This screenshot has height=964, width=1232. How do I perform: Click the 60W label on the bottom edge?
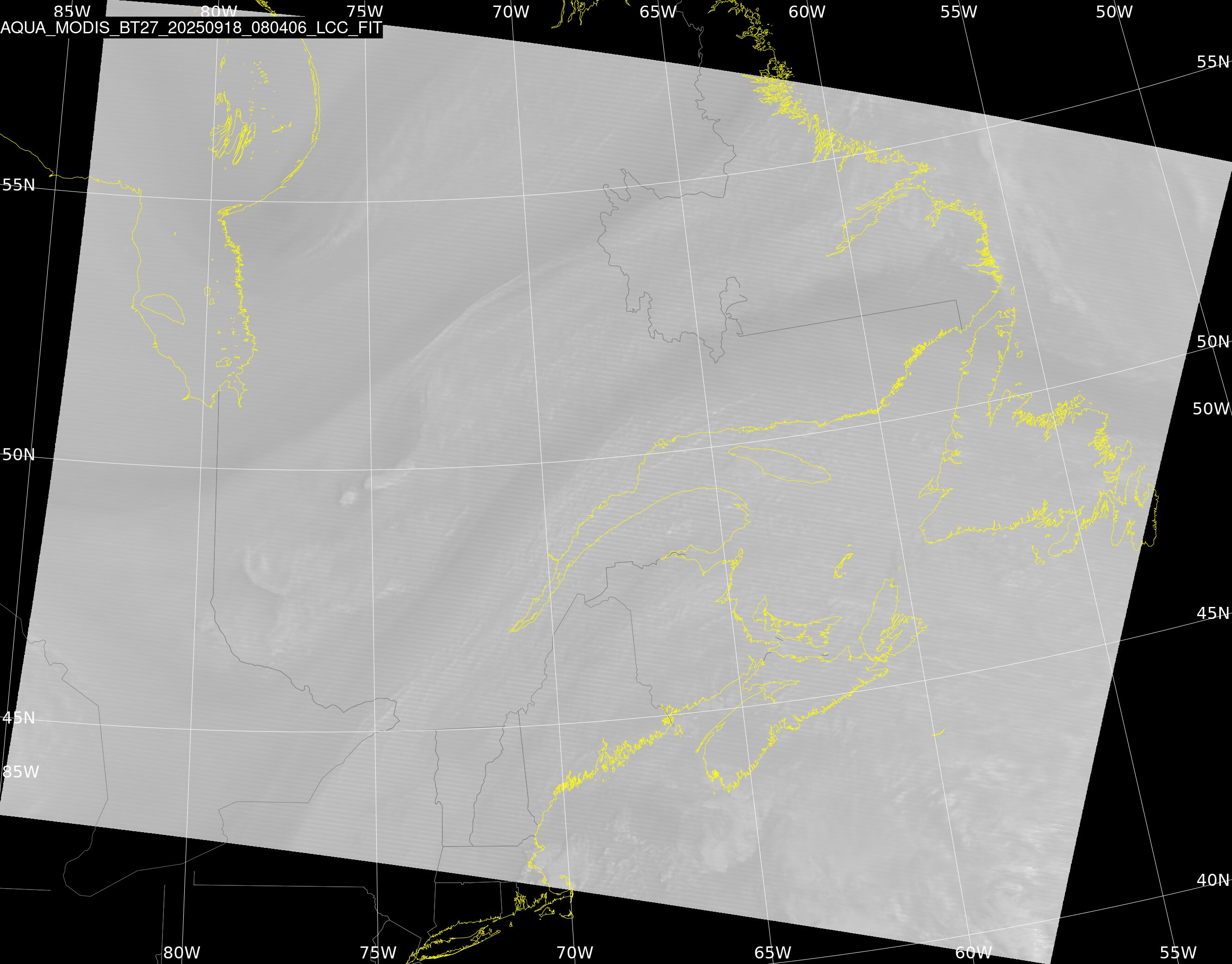pos(973,953)
